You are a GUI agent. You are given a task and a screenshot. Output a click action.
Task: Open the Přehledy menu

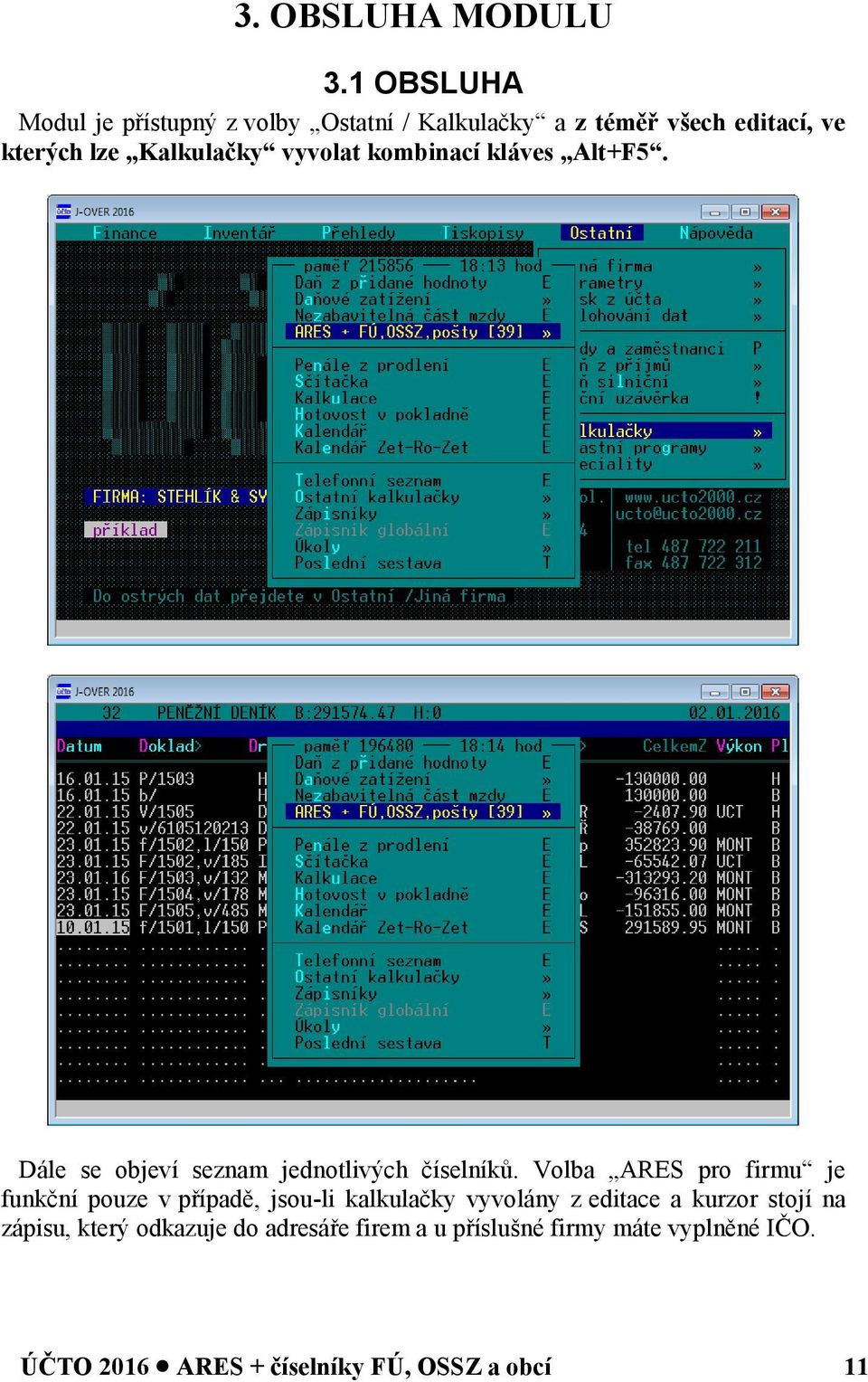[358, 233]
